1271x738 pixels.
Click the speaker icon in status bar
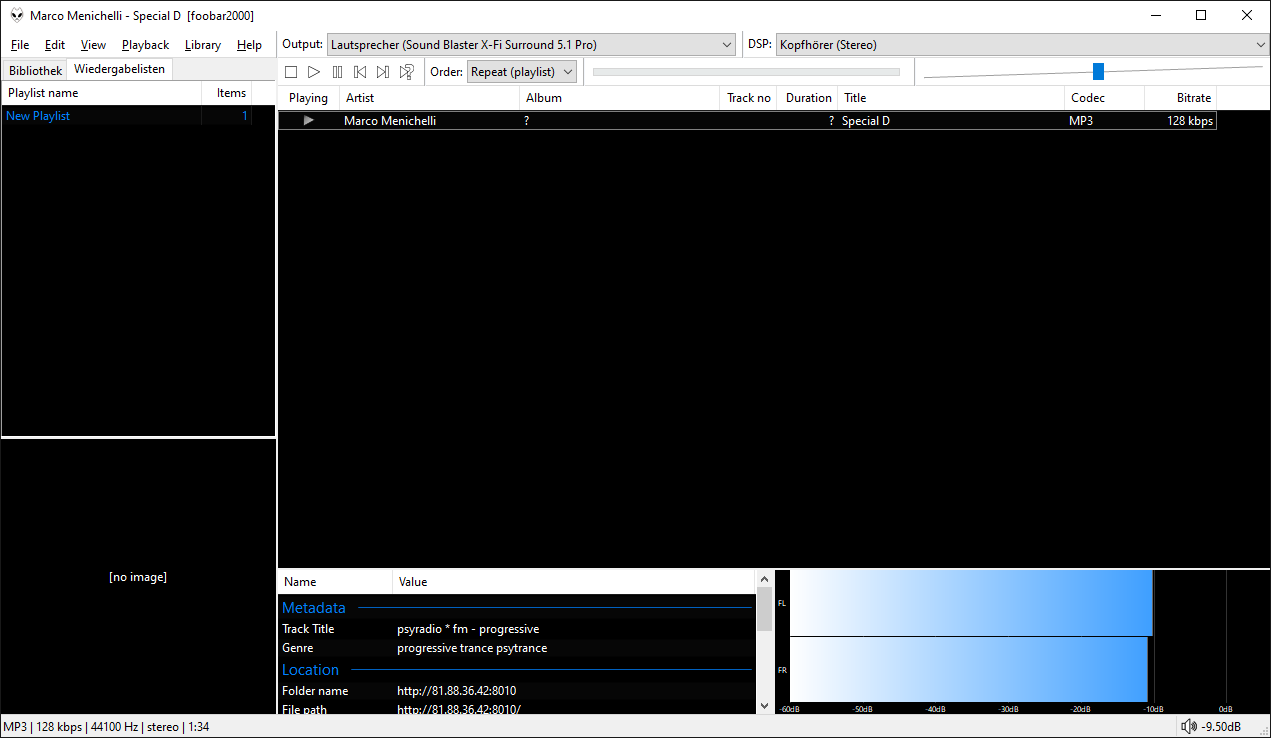1188,727
